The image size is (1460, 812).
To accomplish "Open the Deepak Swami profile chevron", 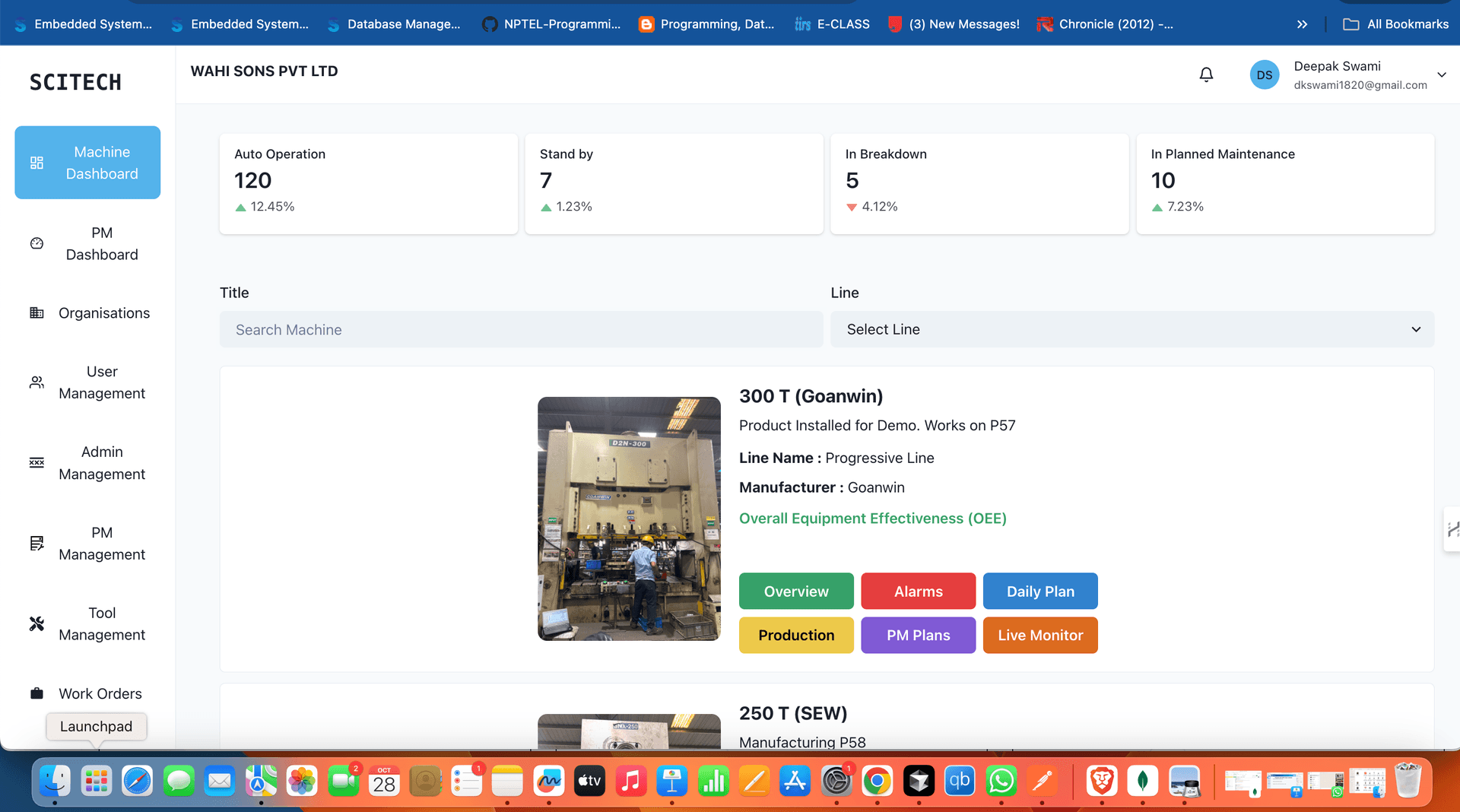I will 1442,75.
